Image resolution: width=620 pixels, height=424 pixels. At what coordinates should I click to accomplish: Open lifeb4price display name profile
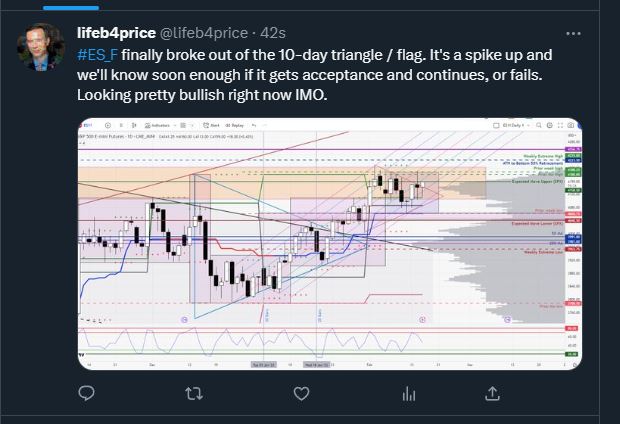pos(116,33)
